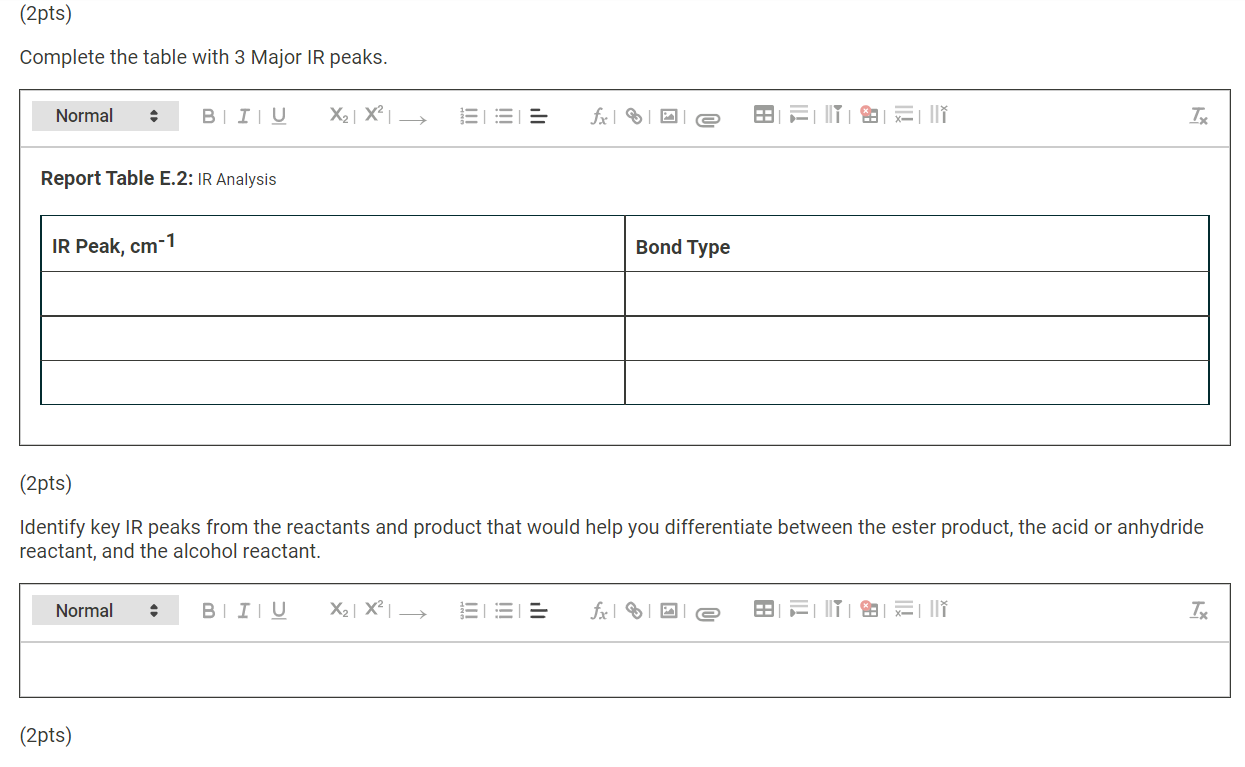
Task: Toggle italic text in the bottom editor
Action: (x=241, y=610)
